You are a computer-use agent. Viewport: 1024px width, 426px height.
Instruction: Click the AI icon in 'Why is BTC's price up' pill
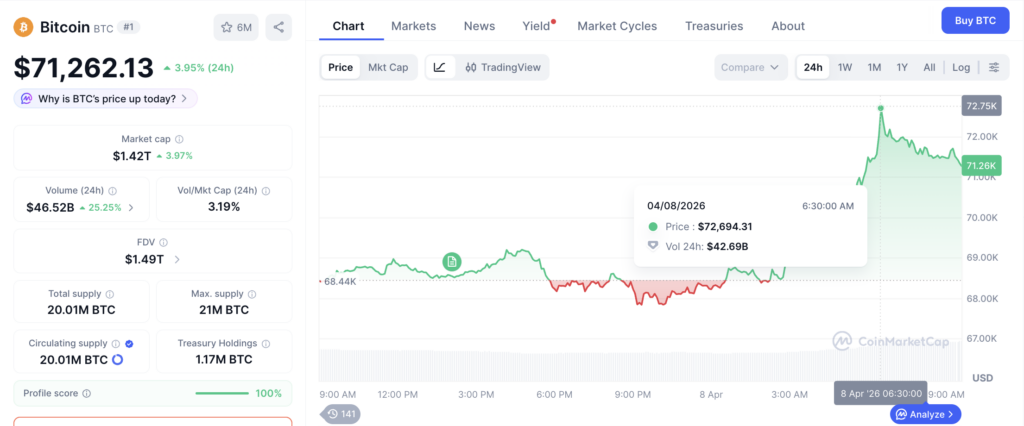pyautogui.click(x=27, y=99)
